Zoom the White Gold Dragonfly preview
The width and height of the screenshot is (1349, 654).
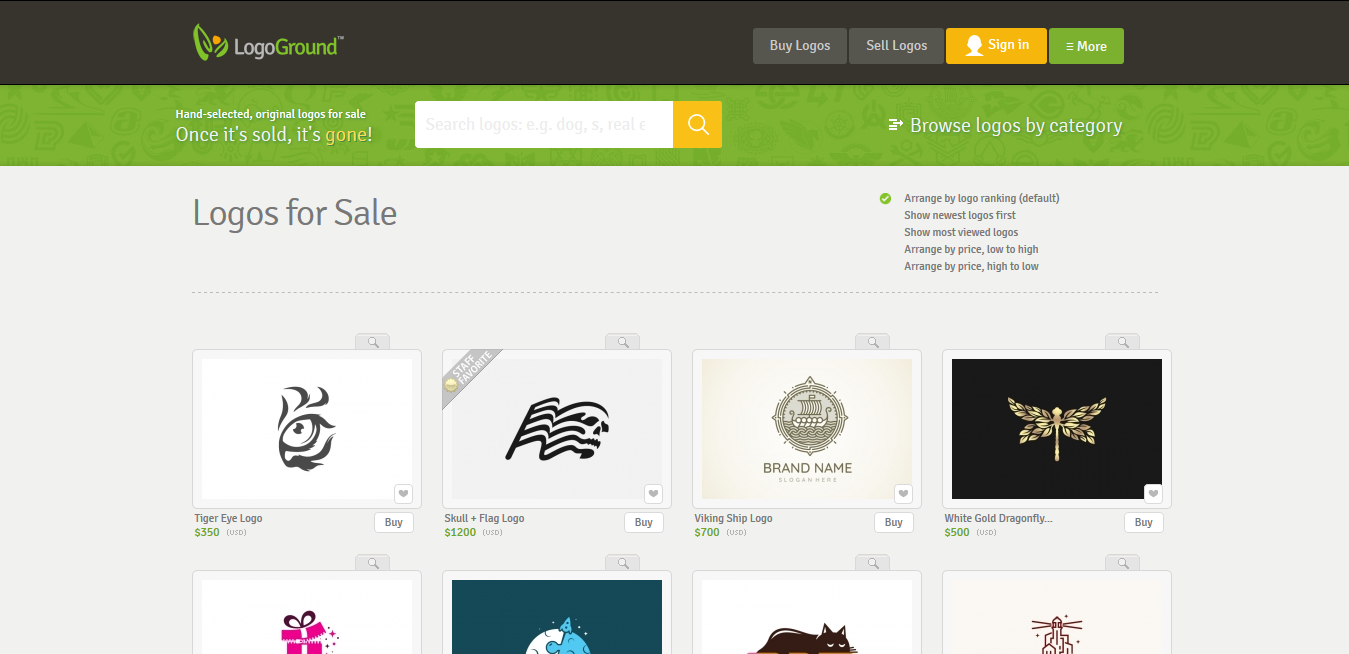1123,342
